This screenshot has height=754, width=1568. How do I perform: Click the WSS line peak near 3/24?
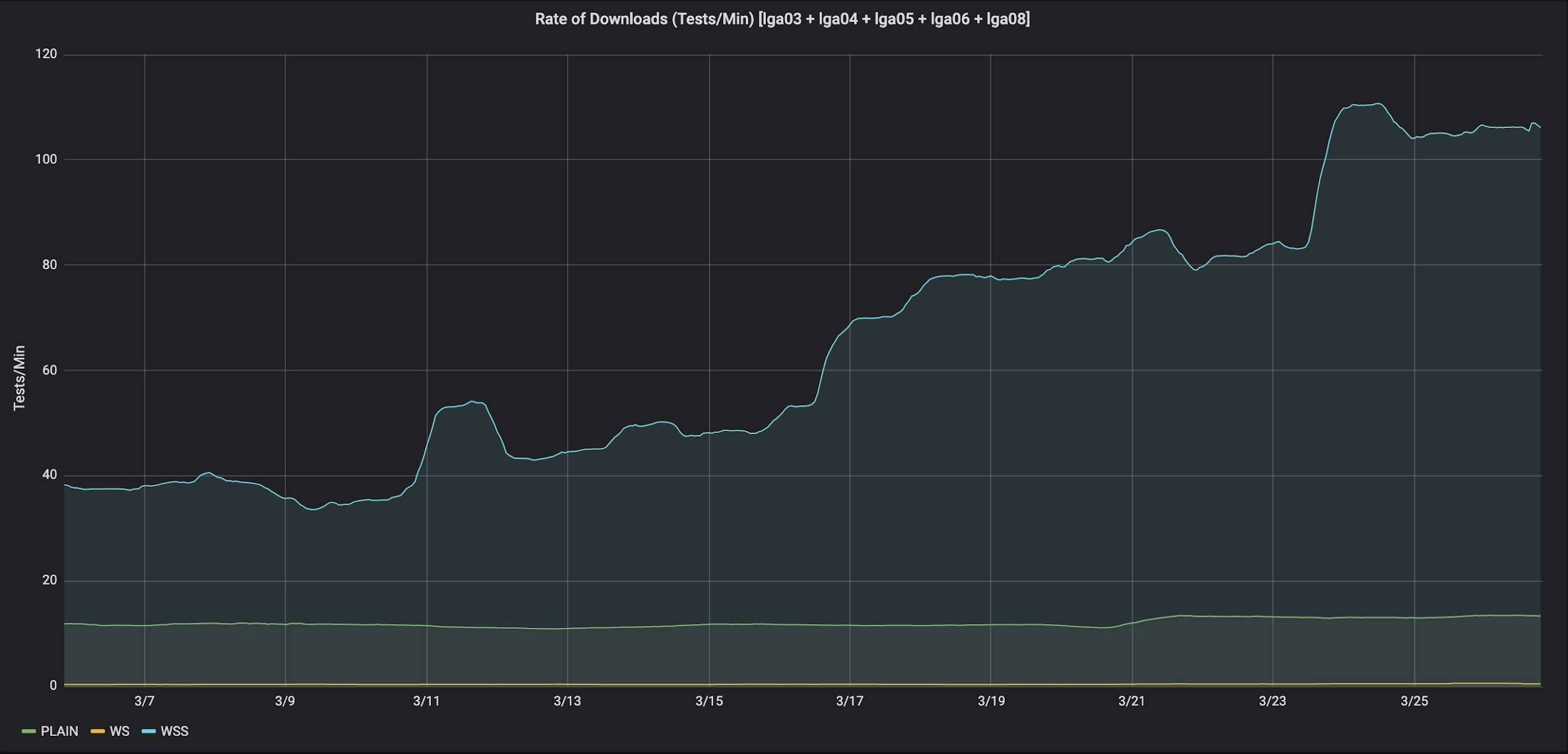[x=1377, y=104]
